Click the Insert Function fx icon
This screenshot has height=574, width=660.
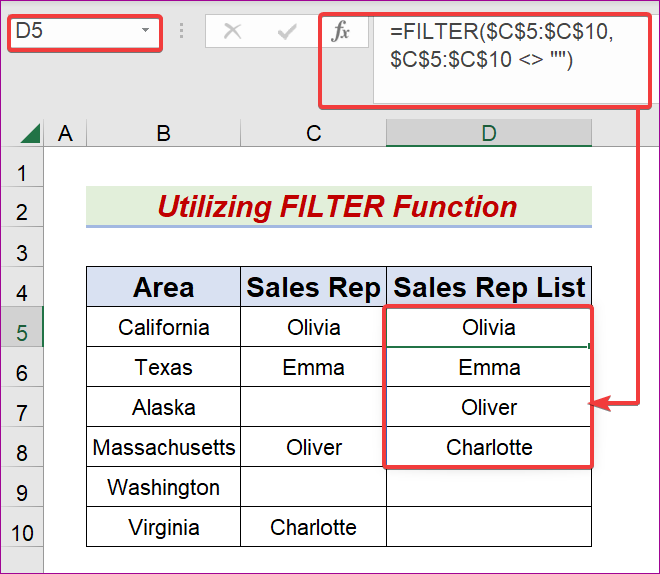(341, 32)
